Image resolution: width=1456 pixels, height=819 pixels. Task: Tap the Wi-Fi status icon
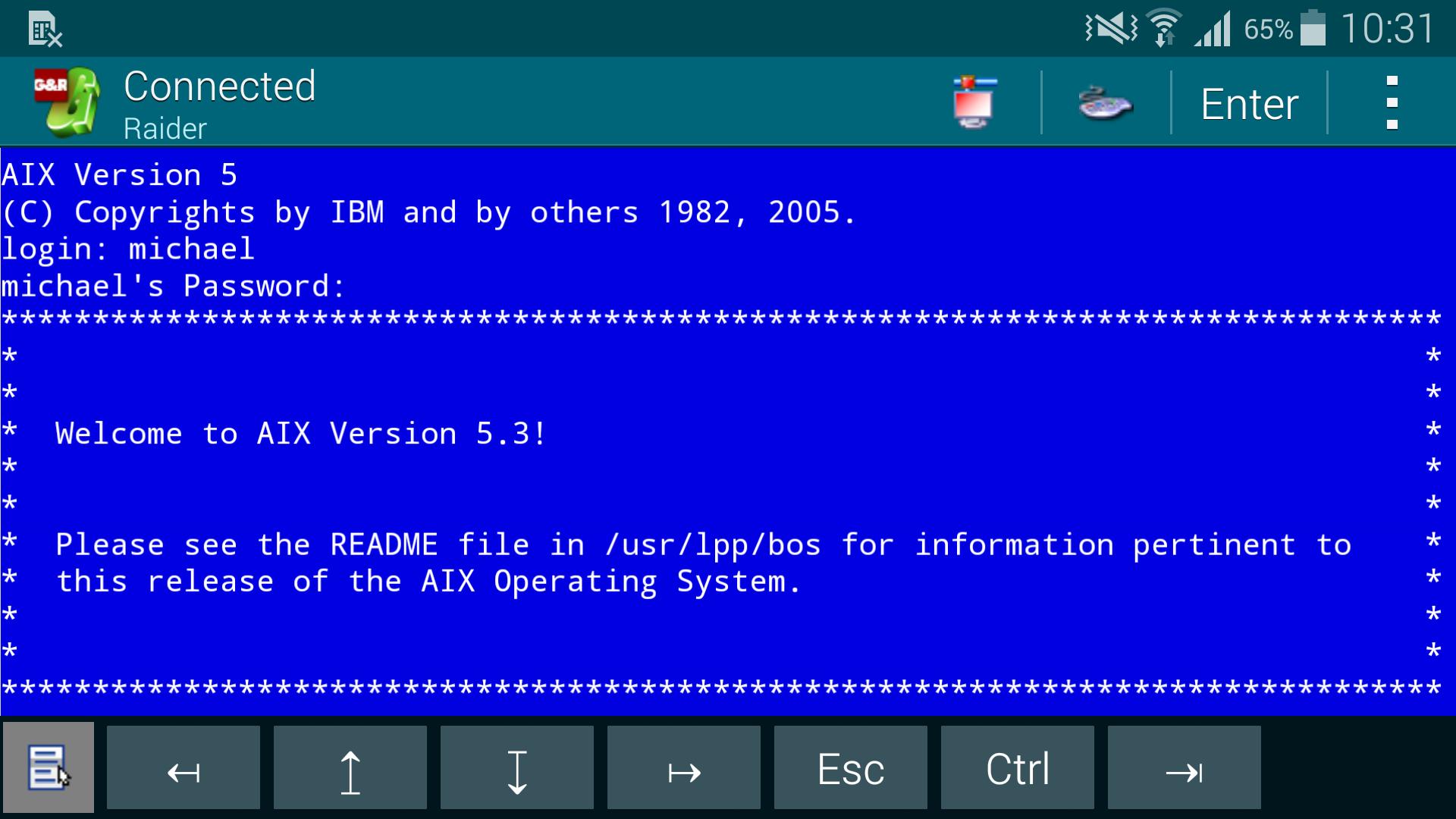tap(1164, 29)
